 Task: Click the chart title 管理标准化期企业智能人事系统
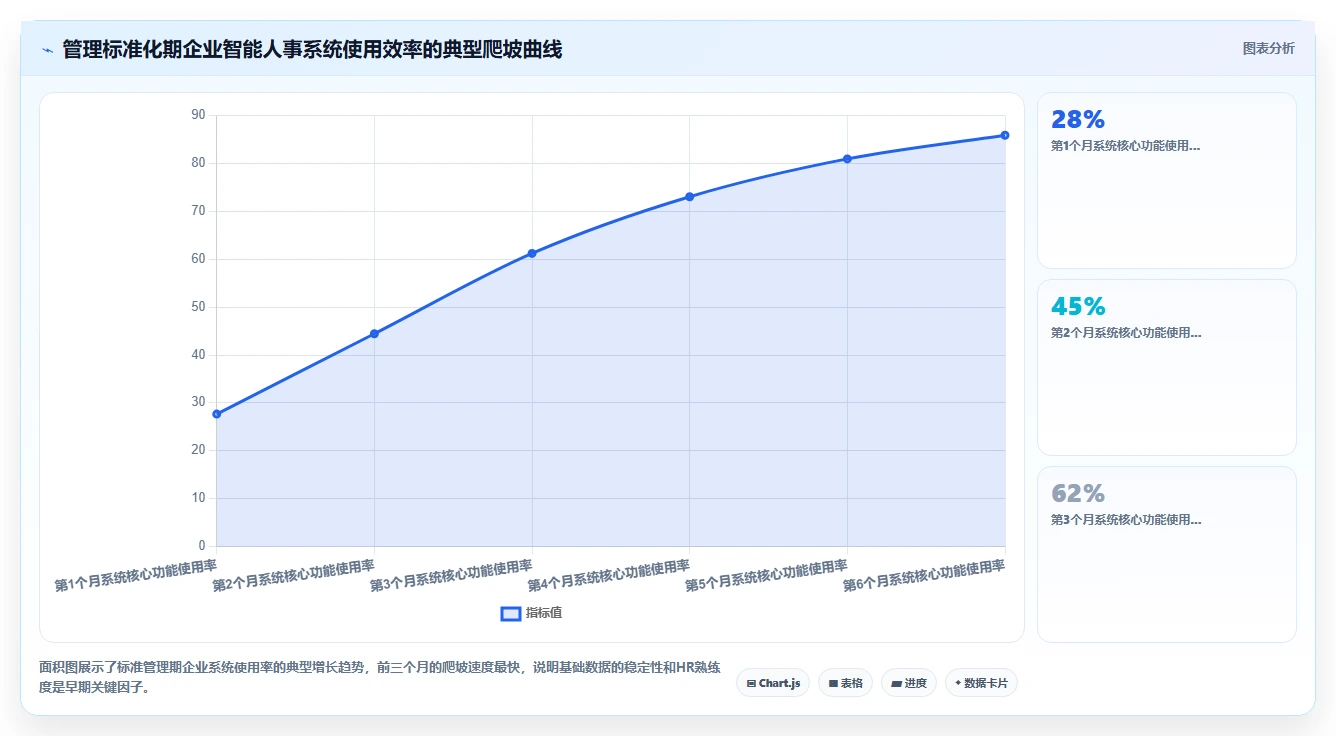pos(312,49)
